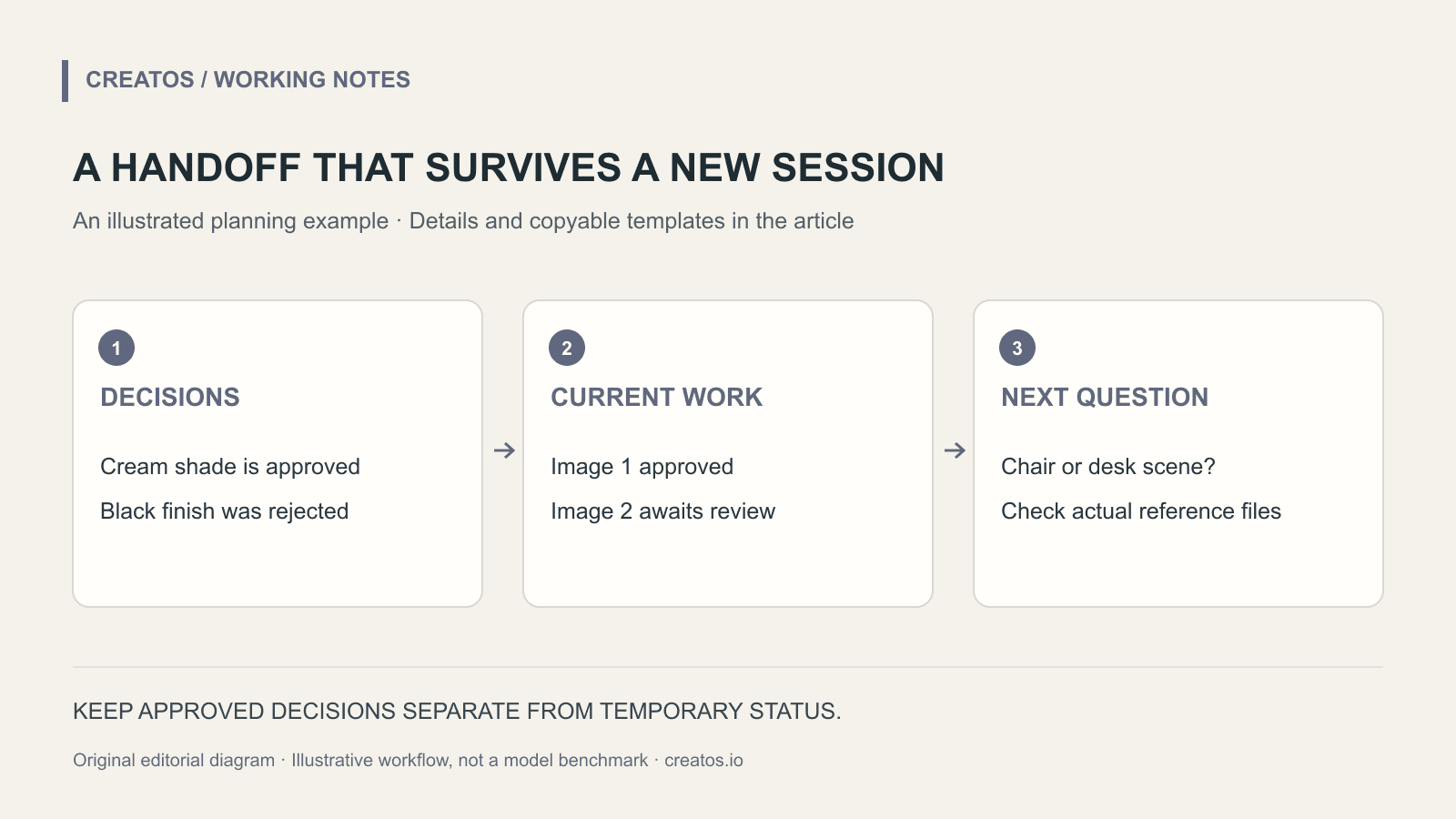Click 'Black finish was rejected' line
1456x819 pixels.
224,511
